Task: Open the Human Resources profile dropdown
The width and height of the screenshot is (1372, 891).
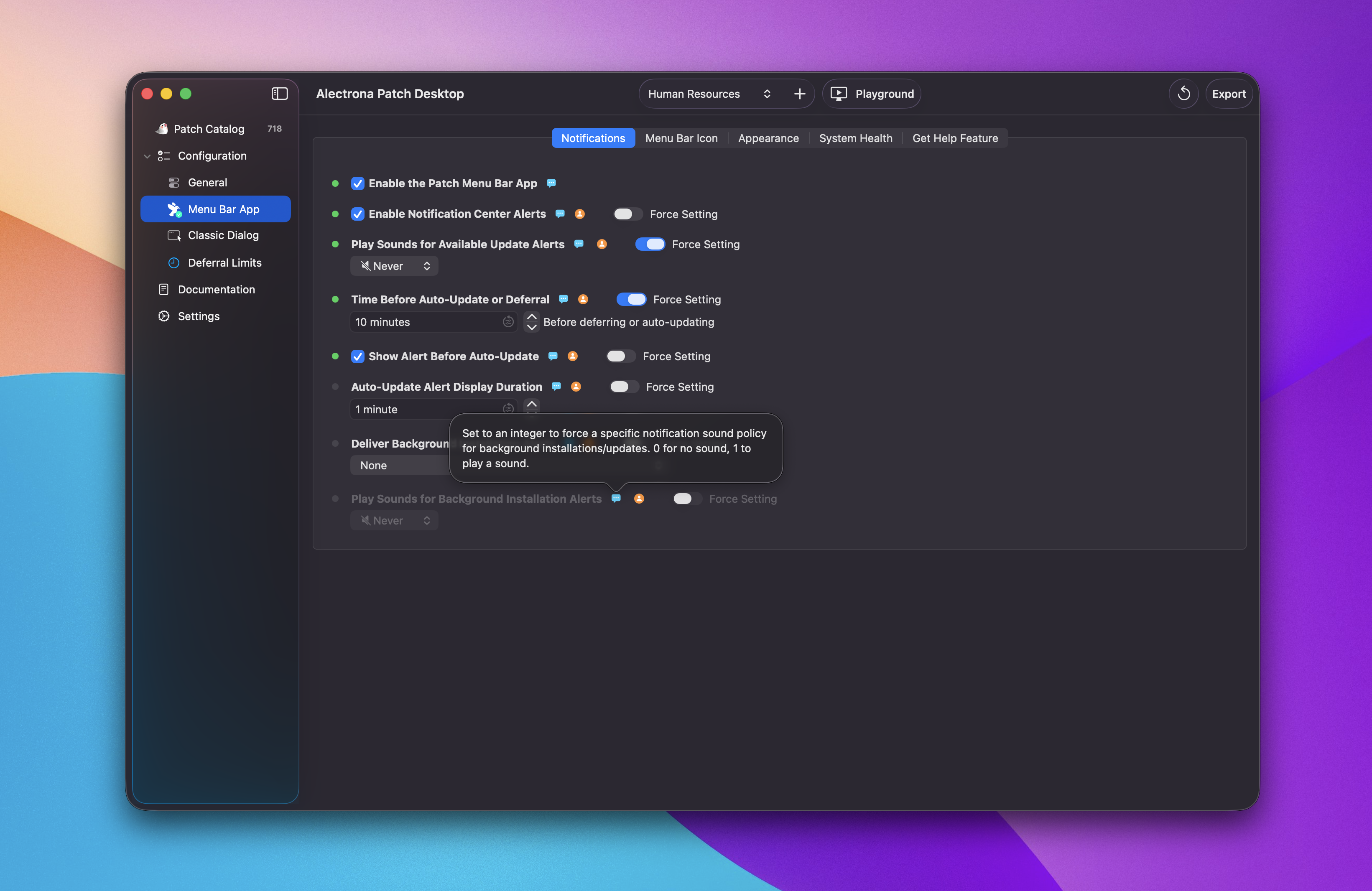Action: click(710, 93)
